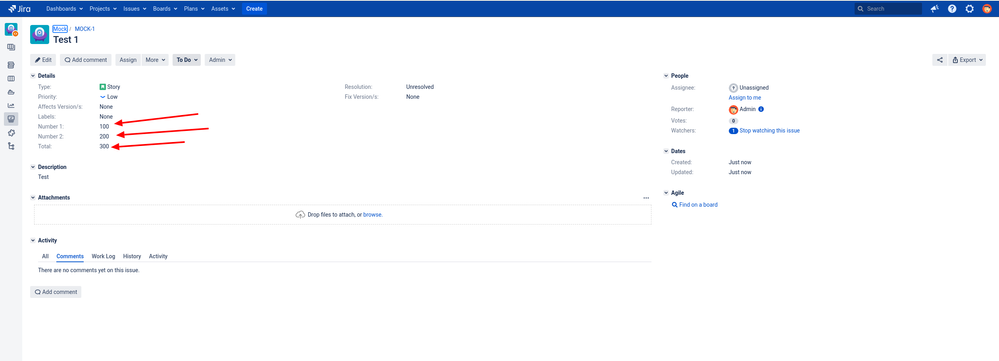999x361 pixels.
Task: Collapse the People section
Action: point(666,76)
